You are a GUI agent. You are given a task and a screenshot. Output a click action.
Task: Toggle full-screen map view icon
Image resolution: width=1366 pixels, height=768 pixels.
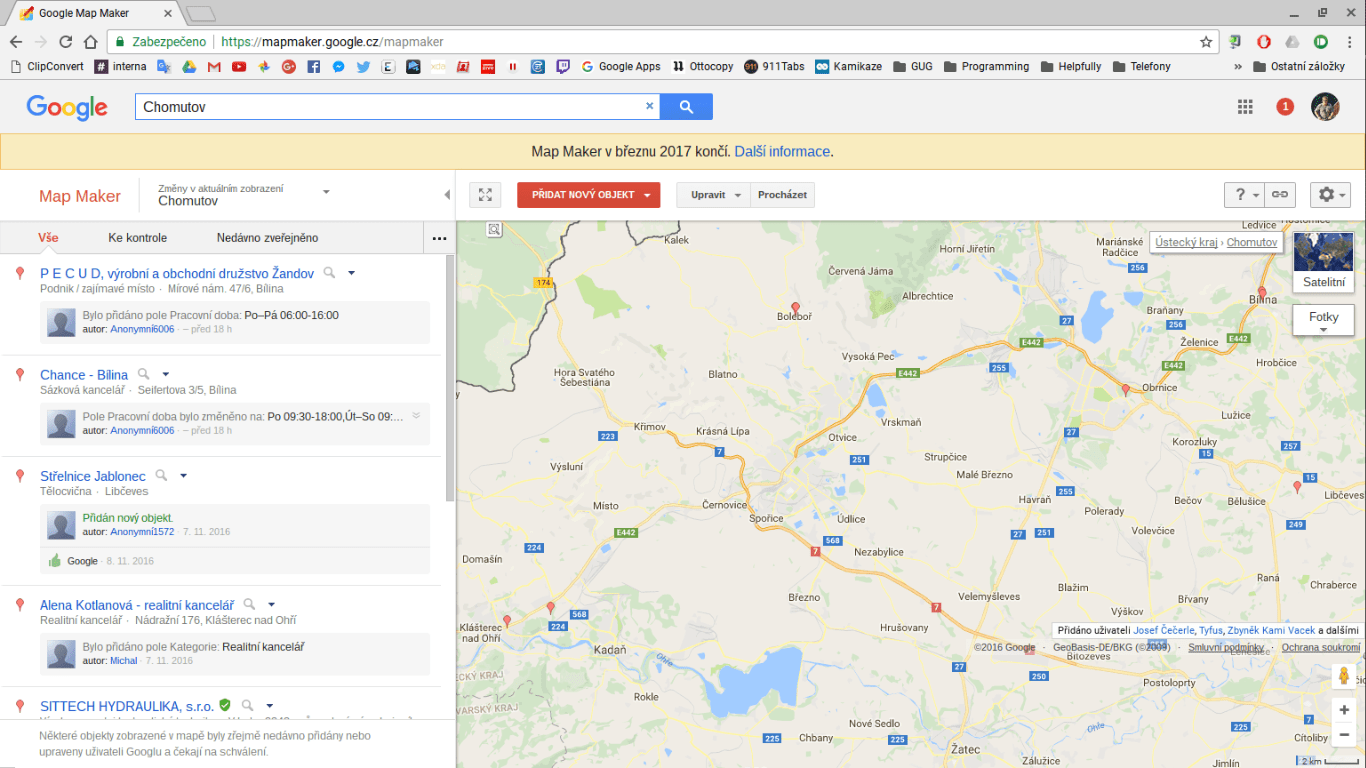coord(485,195)
